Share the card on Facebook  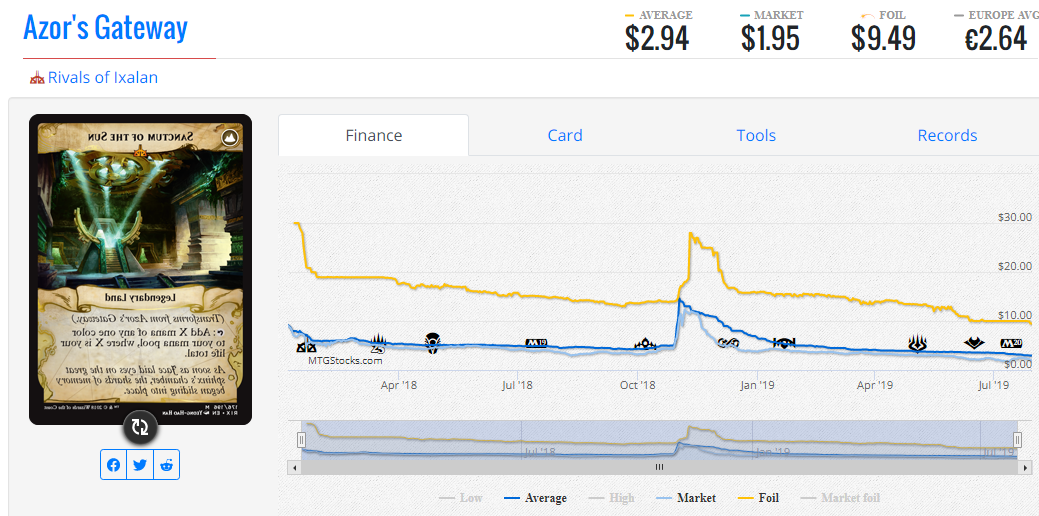click(x=113, y=465)
